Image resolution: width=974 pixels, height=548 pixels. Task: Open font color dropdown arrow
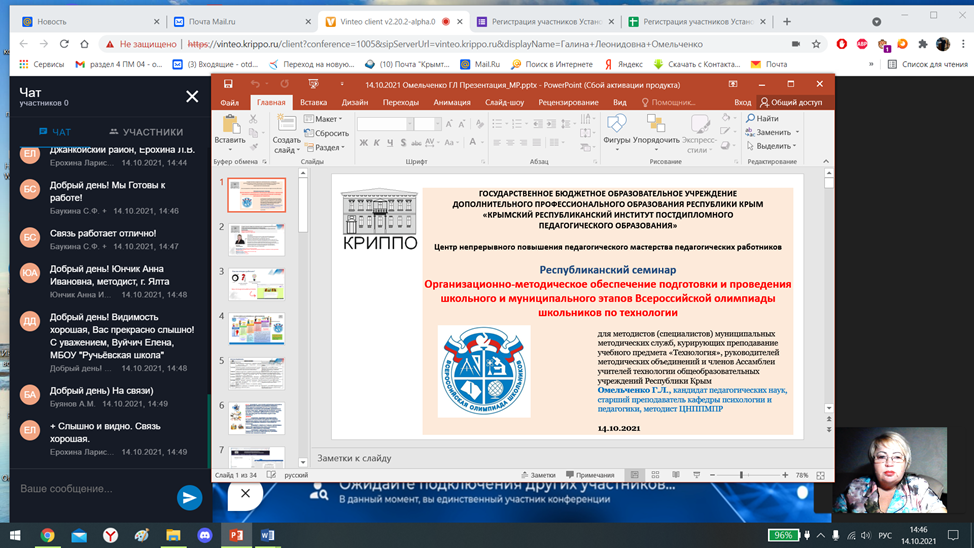point(481,143)
